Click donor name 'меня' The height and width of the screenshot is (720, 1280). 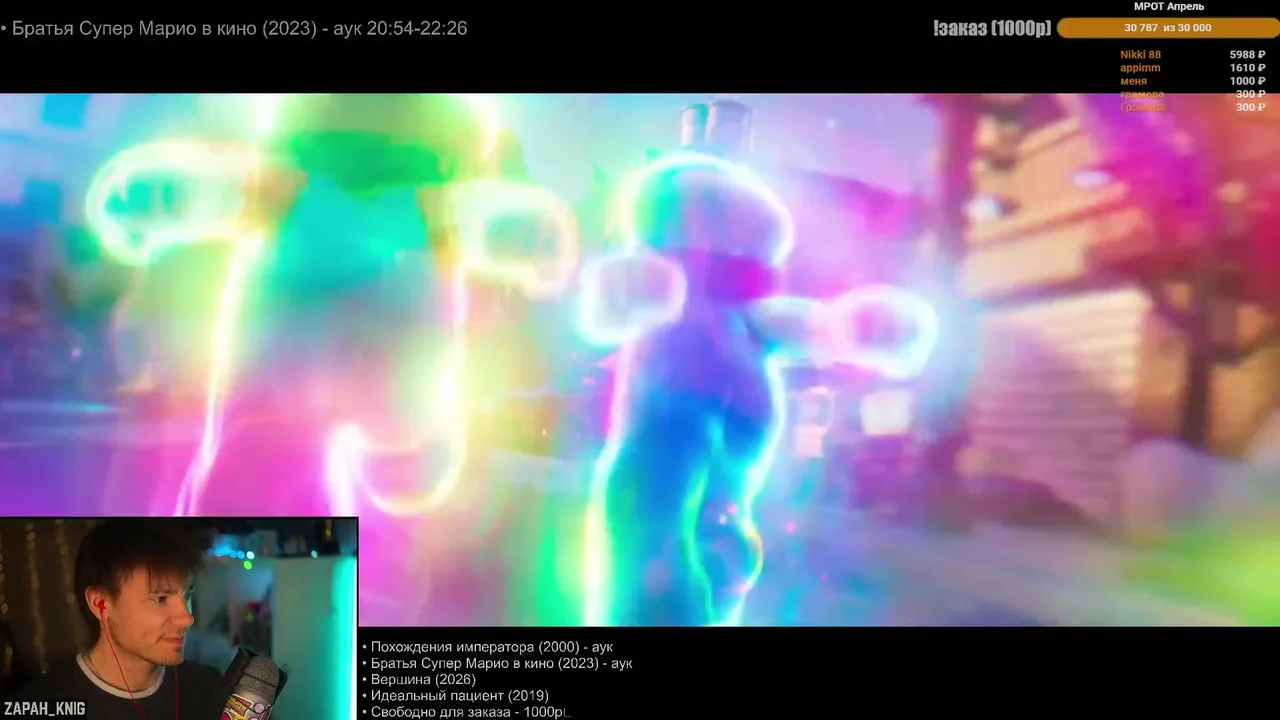1133,81
